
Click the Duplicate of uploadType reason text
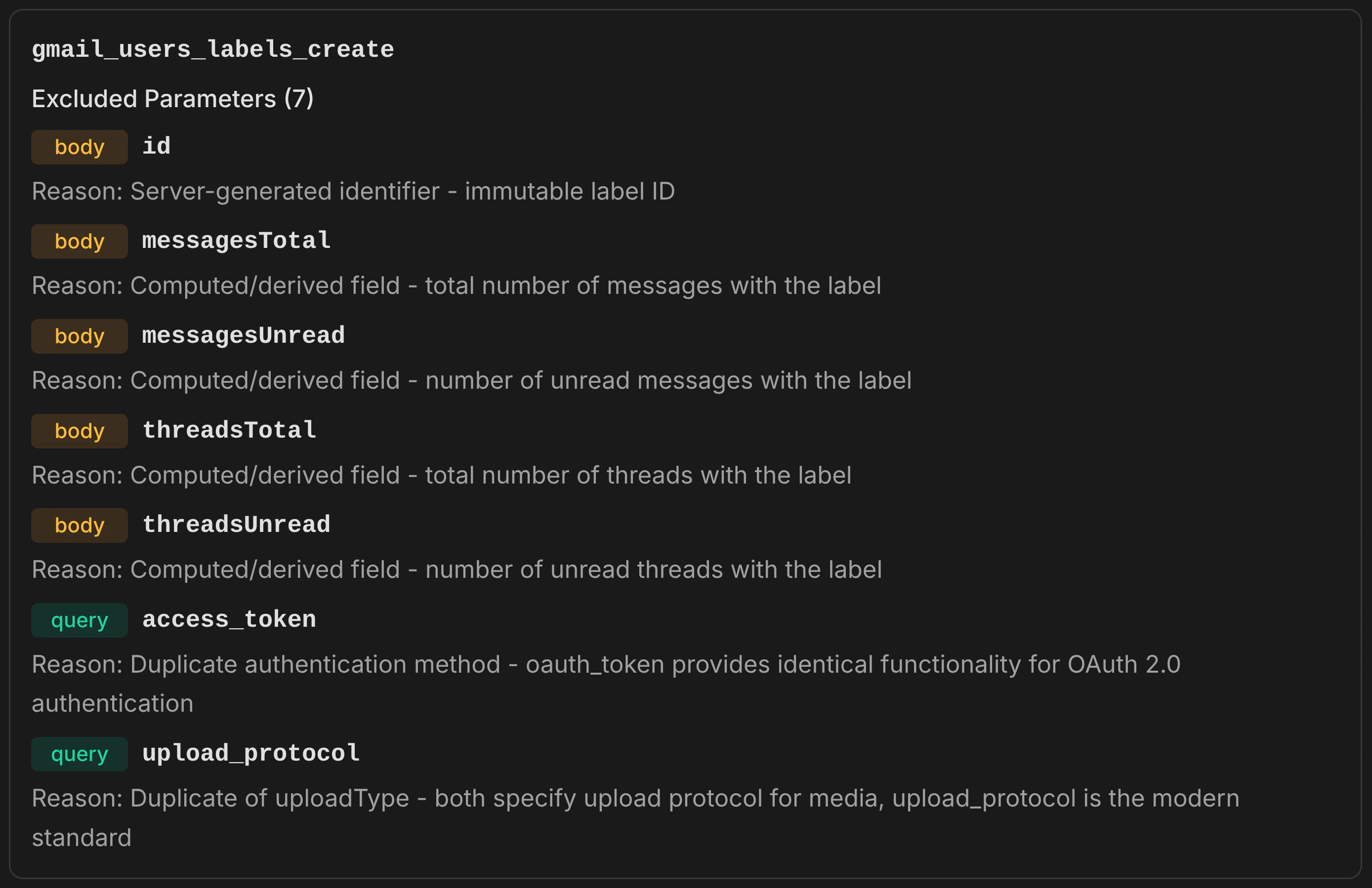pyautogui.click(x=634, y=799)
